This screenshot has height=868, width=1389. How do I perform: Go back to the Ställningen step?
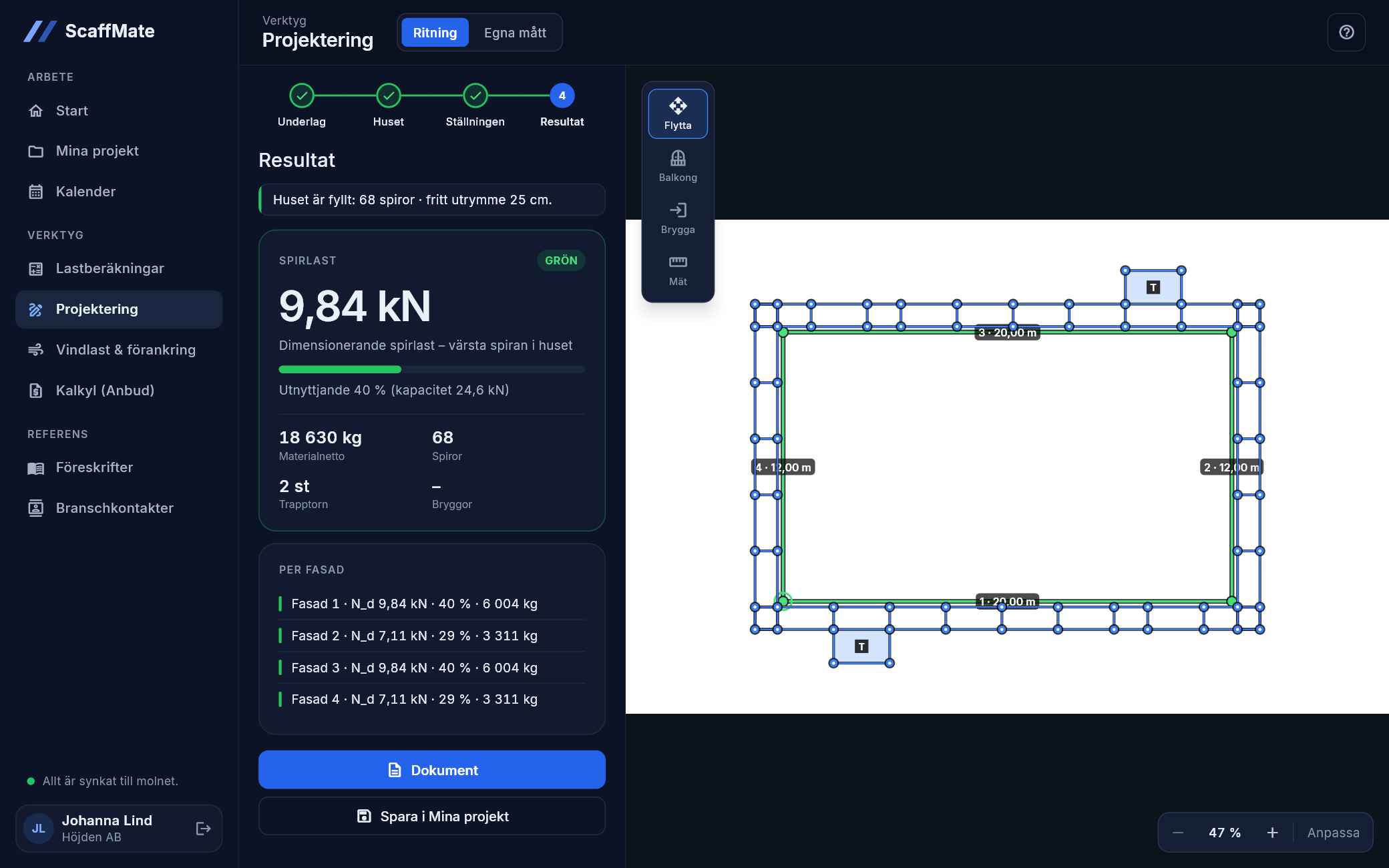475,105
